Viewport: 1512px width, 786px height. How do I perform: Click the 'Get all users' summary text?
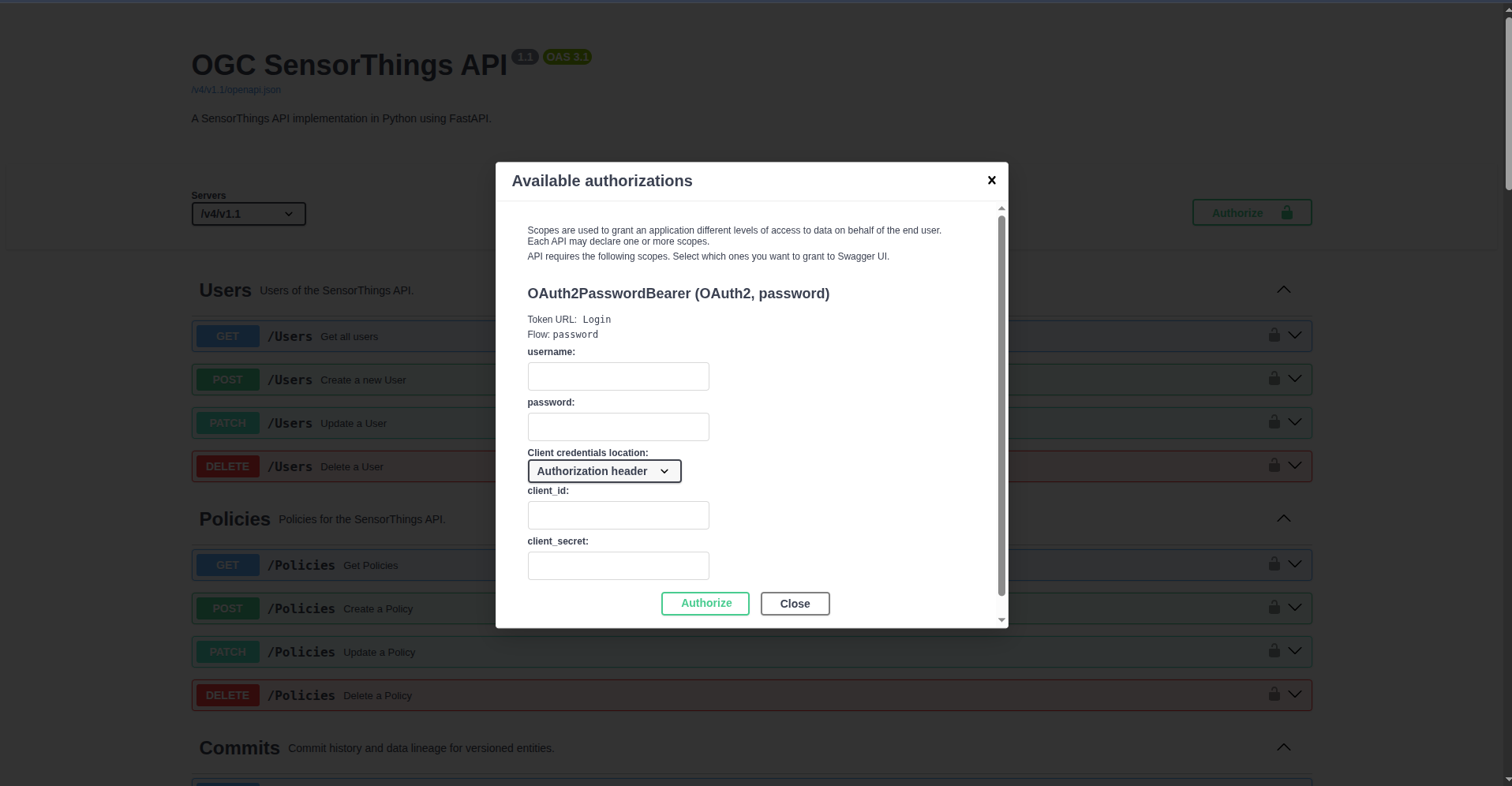[x=350, y=337]
